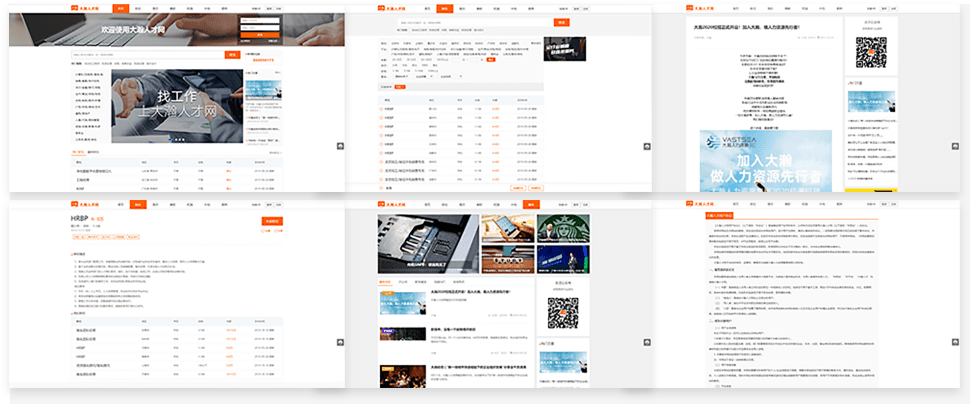Open the last filter dropdown on the job search page
Screen dimensions: 970x404
450,77
